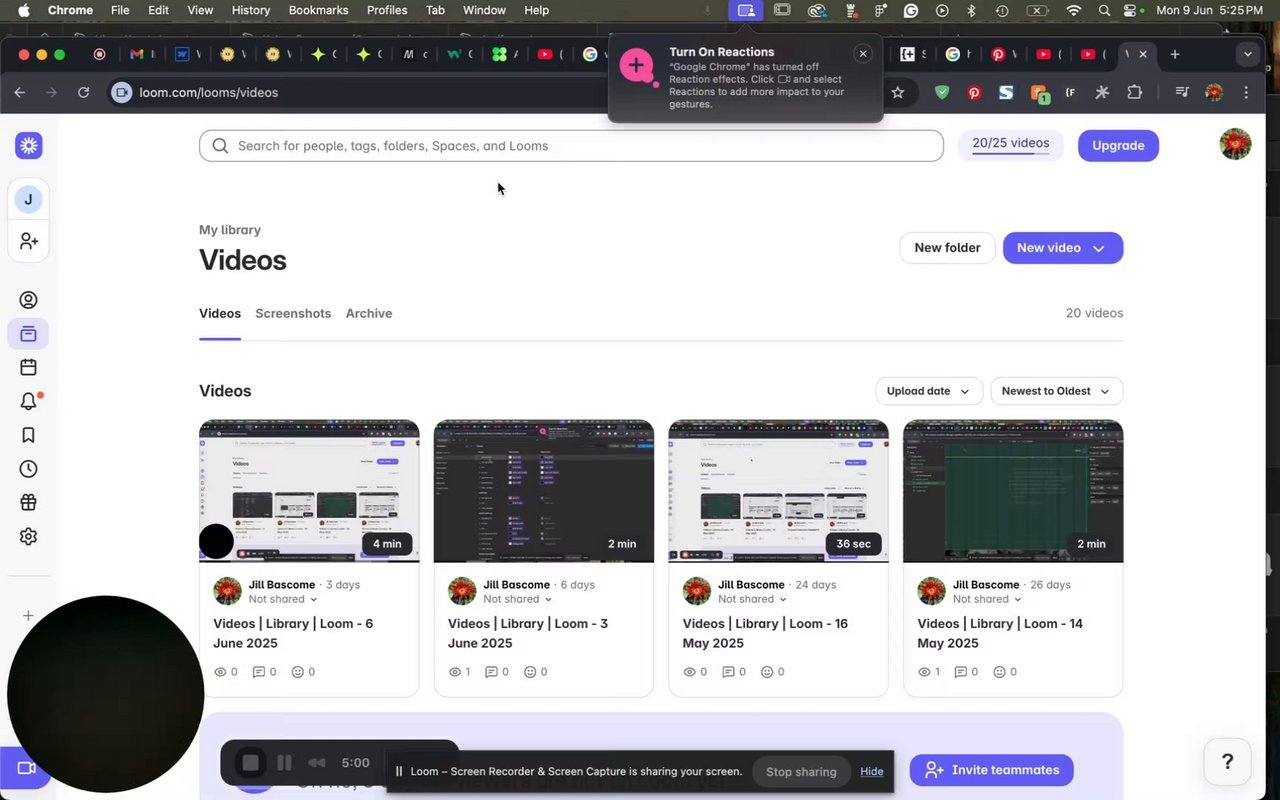Switch to the Screenshots tab
Viewport: 1280px width, 800px height.
coord(293,313)
